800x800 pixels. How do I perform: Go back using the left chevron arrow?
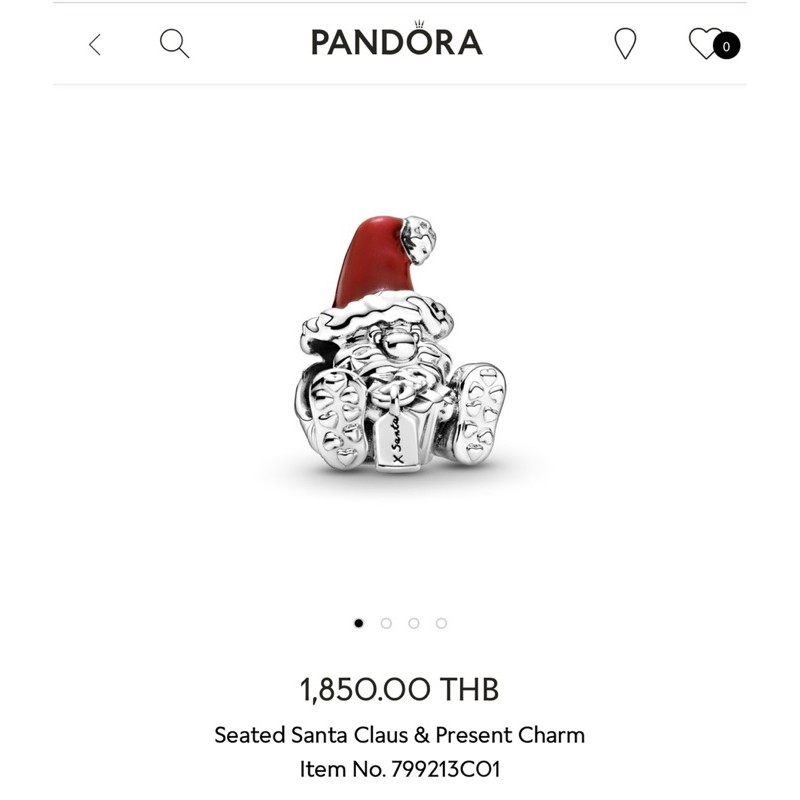(95, 44)
